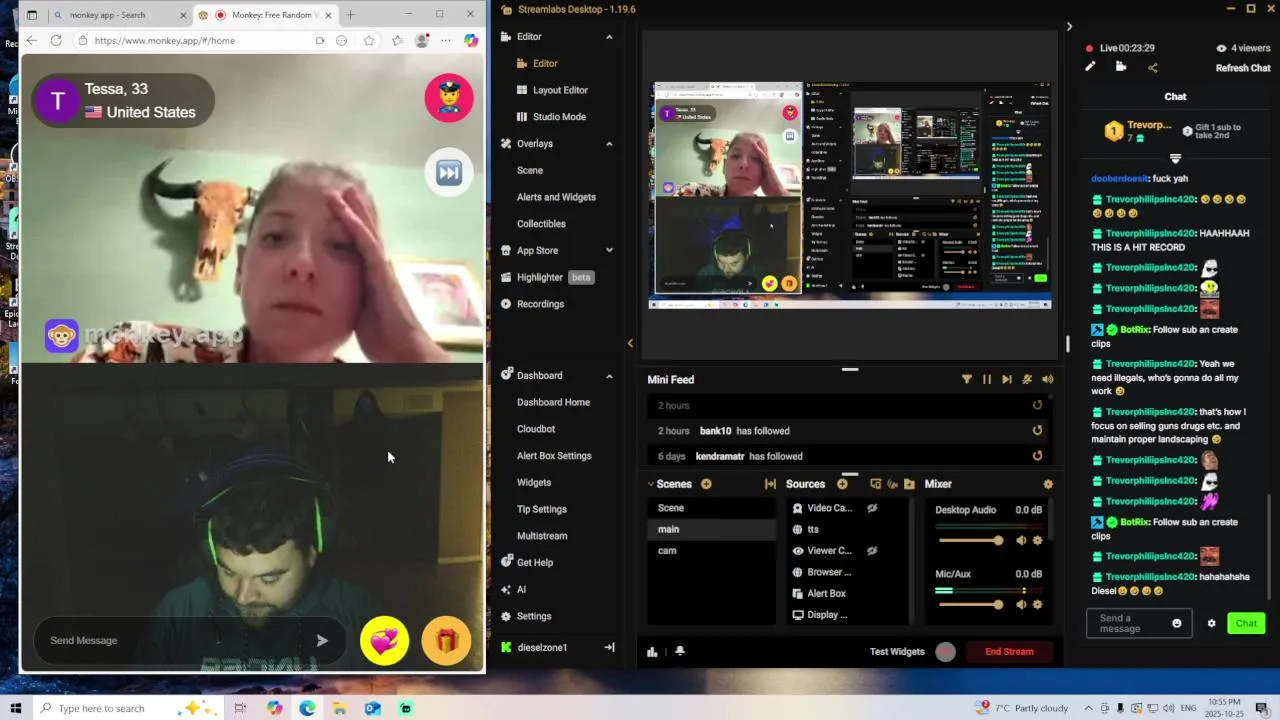
Task: Open Alerts and Widgets overlays
Action: coord(556,197)
